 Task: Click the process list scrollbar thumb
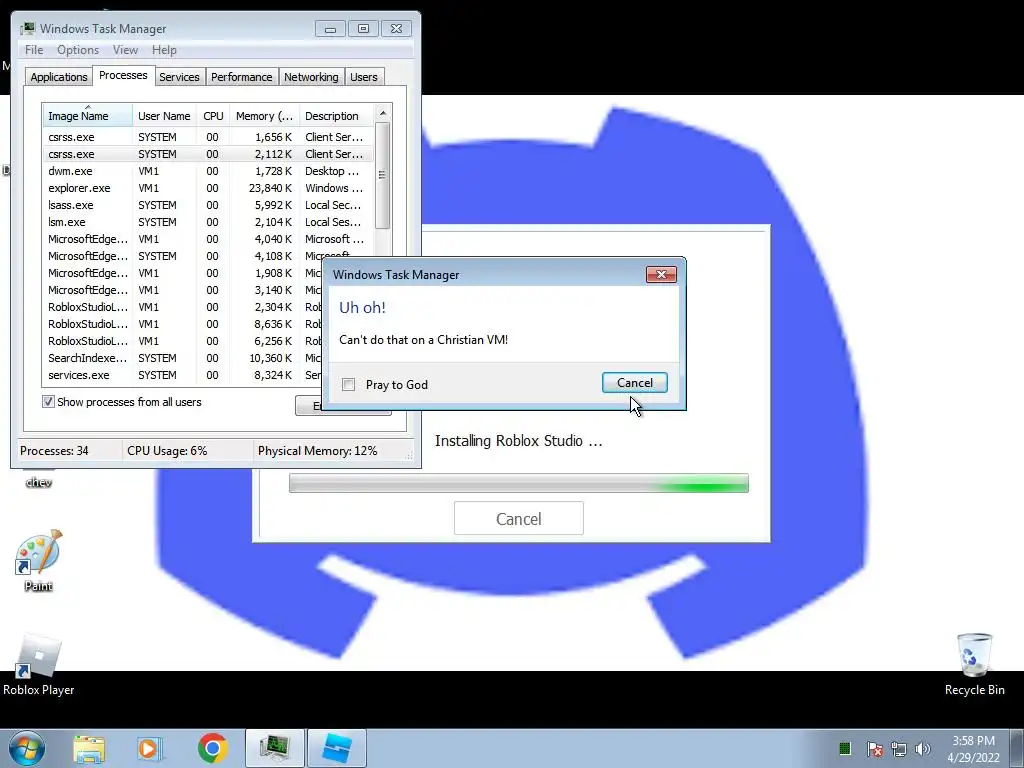383,175
